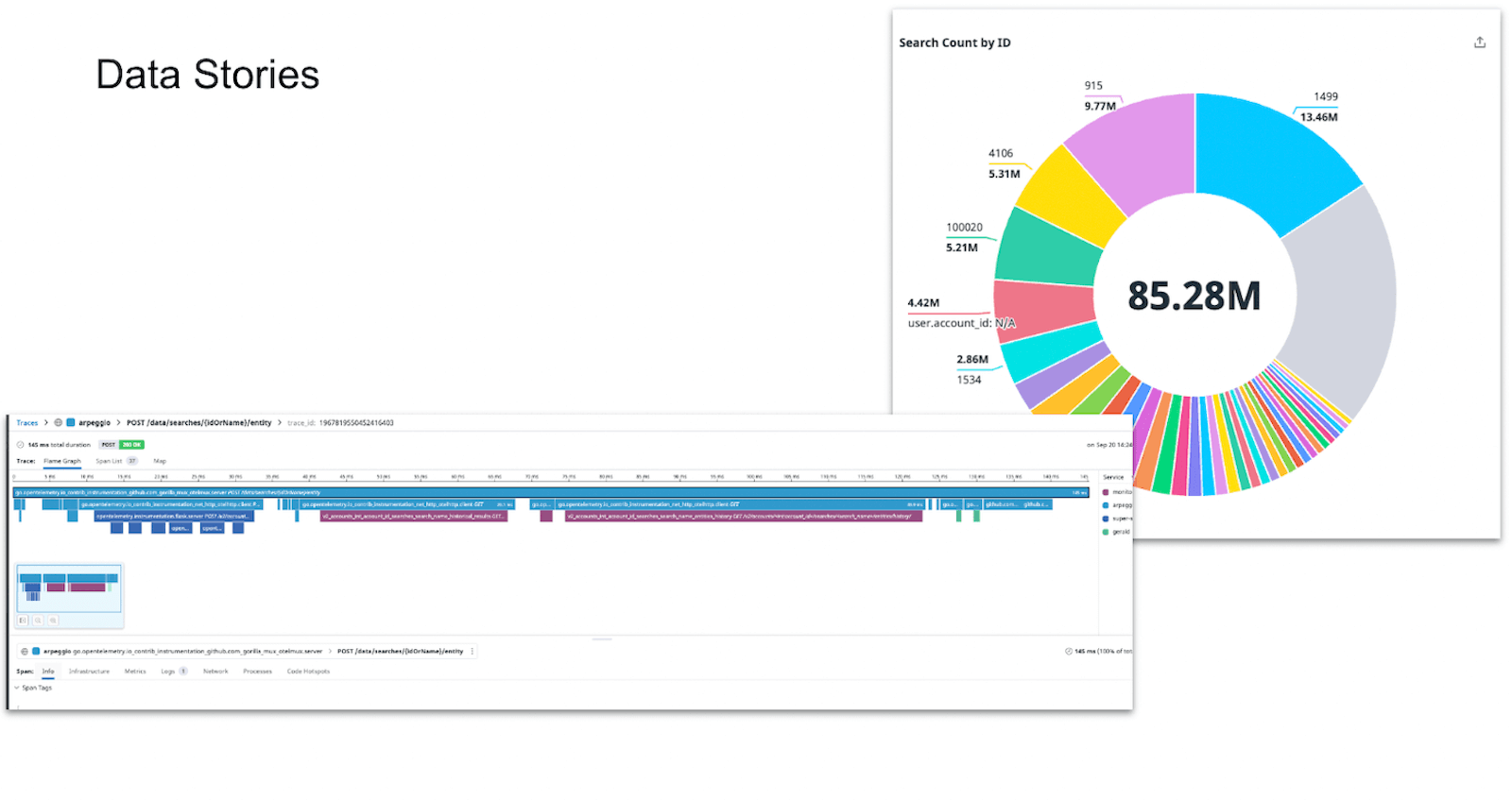The height and width of the screenshot is (800, 1512).
Task: Expand the chevron after the Traces breadcrumb
Action: 45,423
